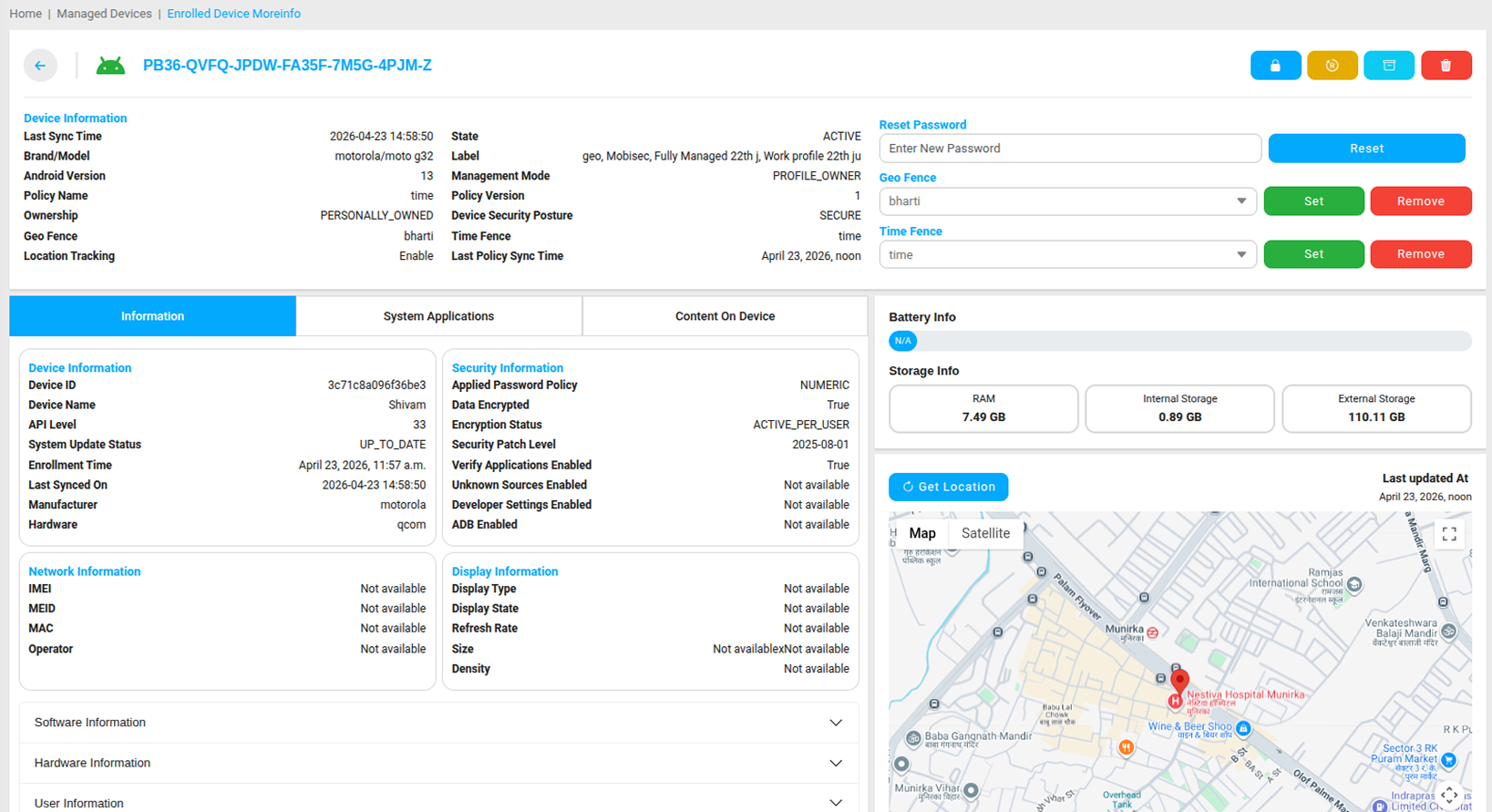Viewport: 1492px width, 812px height.
Task: Click the External Storage 110.11 GB card
Action: (x=1376, y=408)
